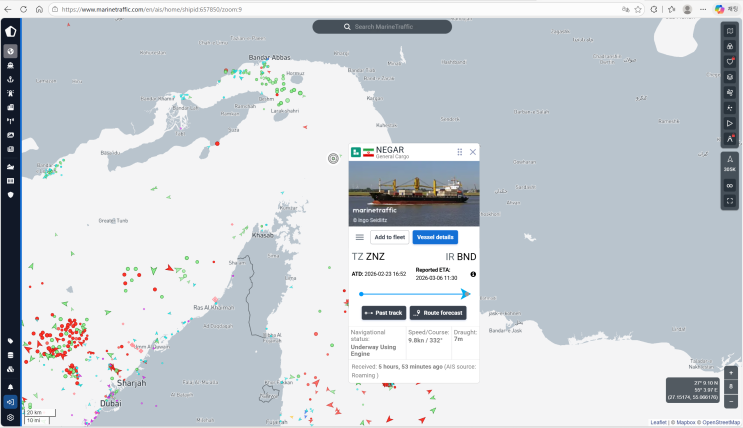Open the anchor ports icon in left sidebar
Image resolution: width=743 pixels, height=428 pixels.
click(x=10, y=79)
